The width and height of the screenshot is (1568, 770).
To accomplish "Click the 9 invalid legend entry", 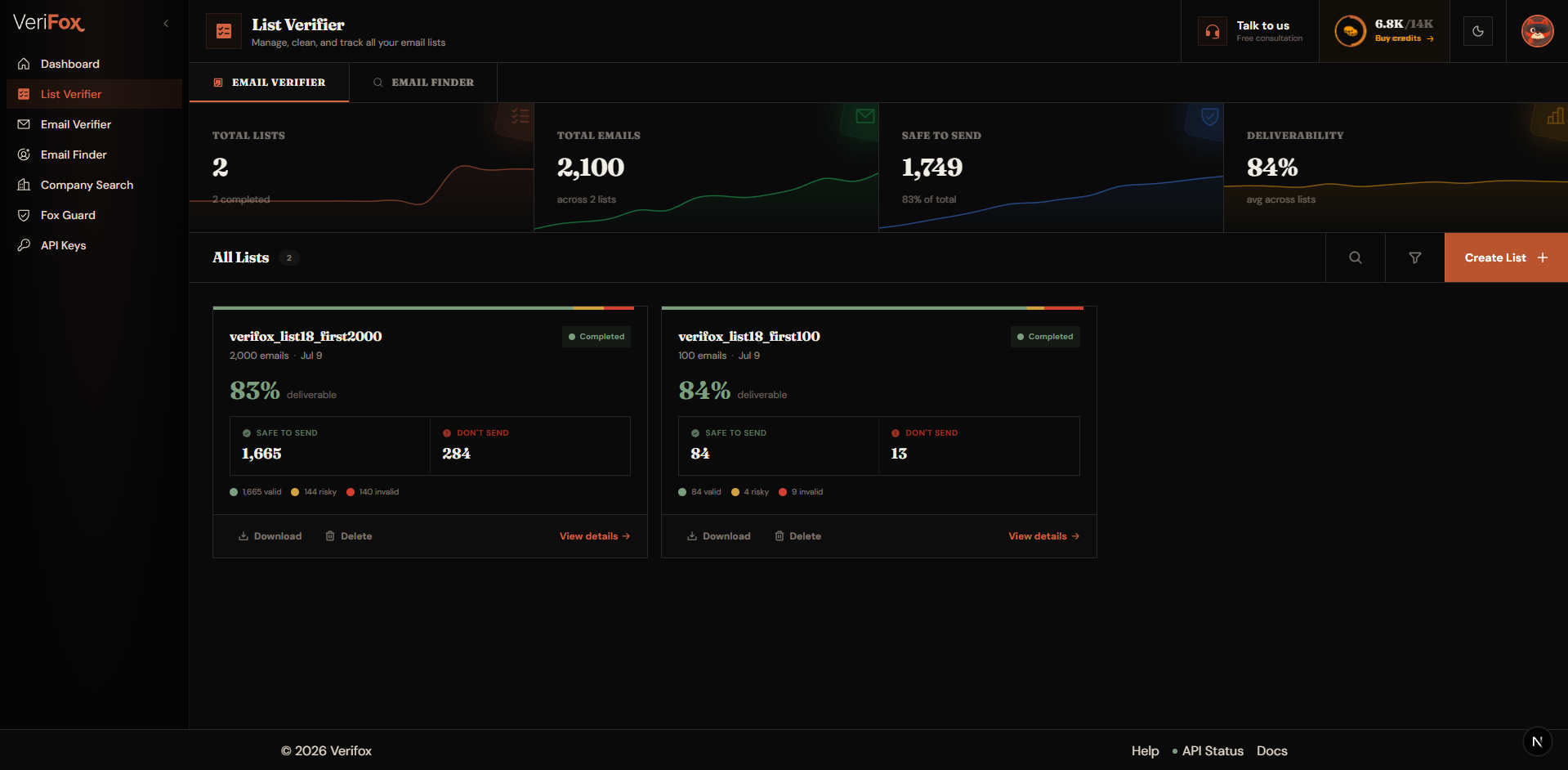I will pos(801,492).
